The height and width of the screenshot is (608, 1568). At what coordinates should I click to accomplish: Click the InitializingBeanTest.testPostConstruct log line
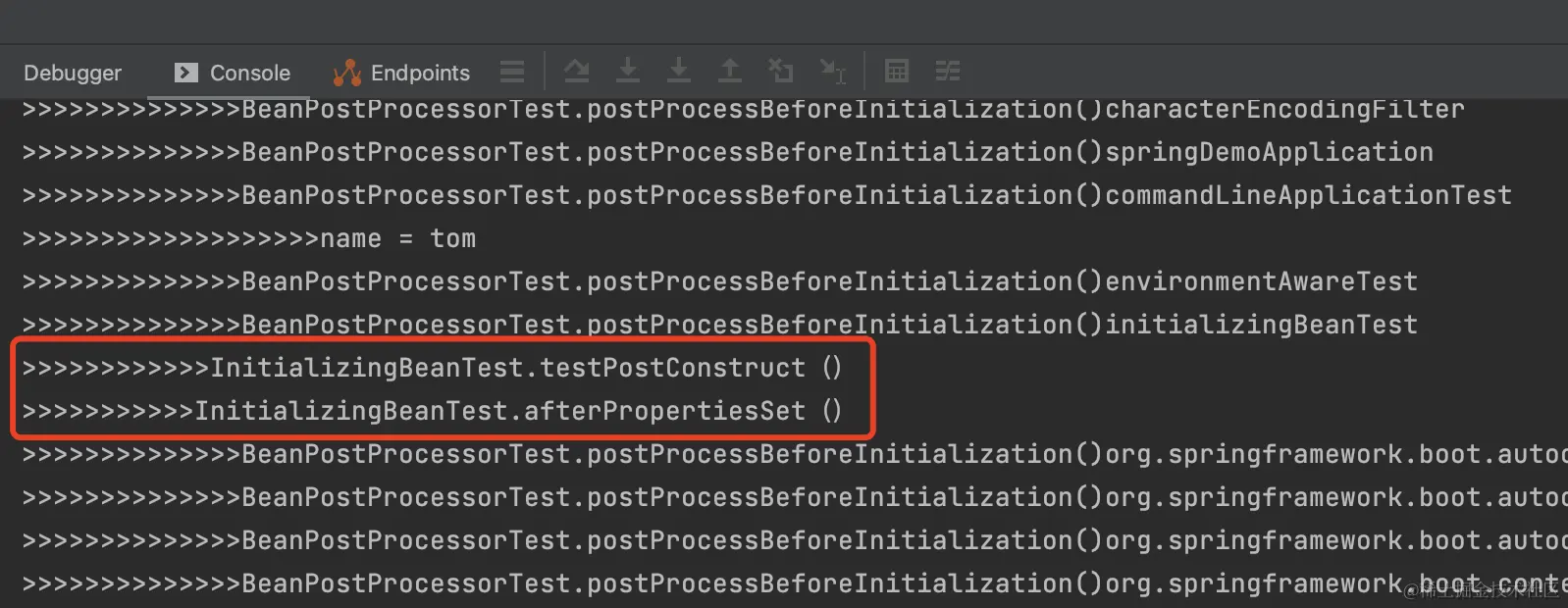point(432,368)
